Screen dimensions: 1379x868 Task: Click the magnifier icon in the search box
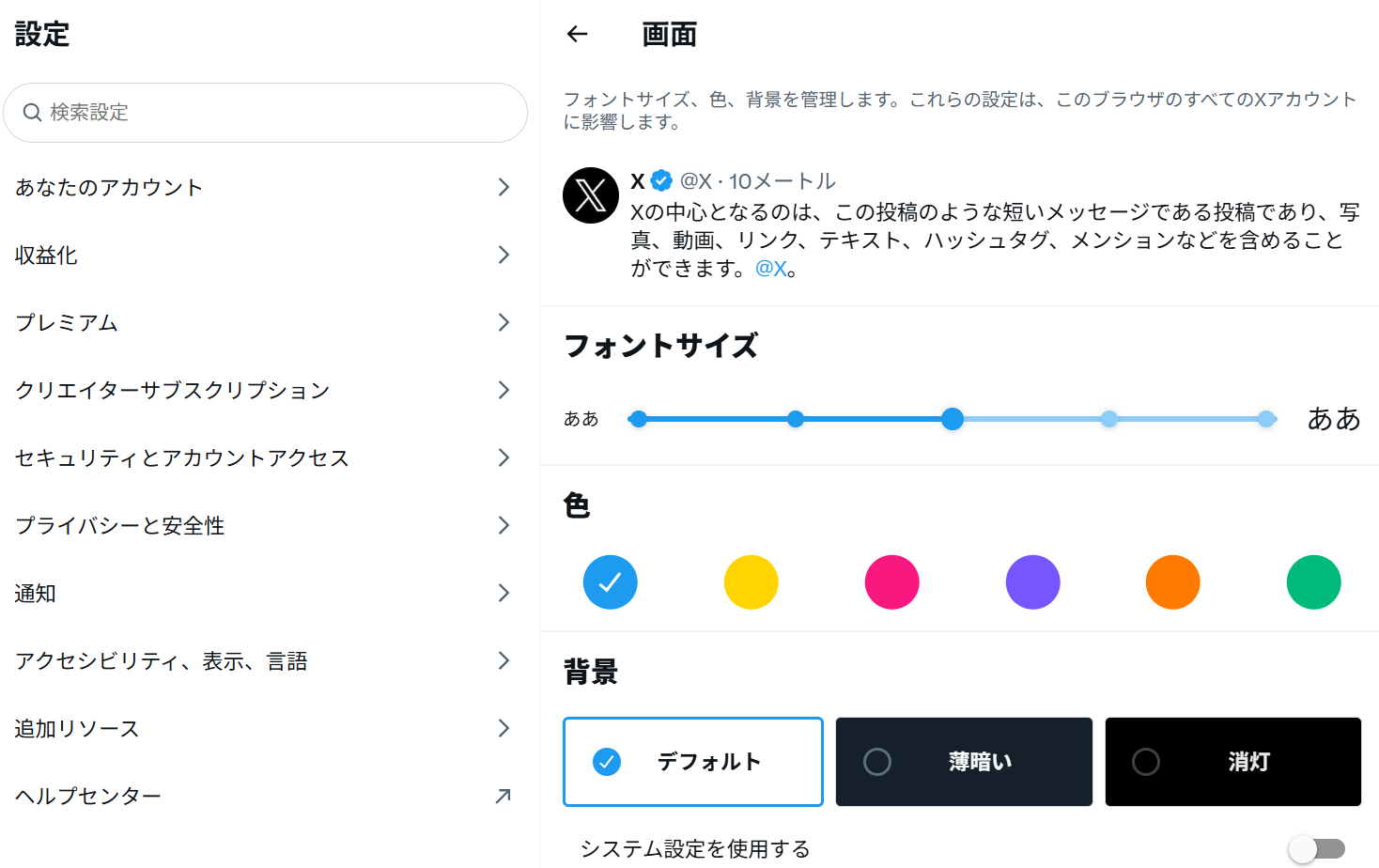pyautogui.click(x=32, y=113)
